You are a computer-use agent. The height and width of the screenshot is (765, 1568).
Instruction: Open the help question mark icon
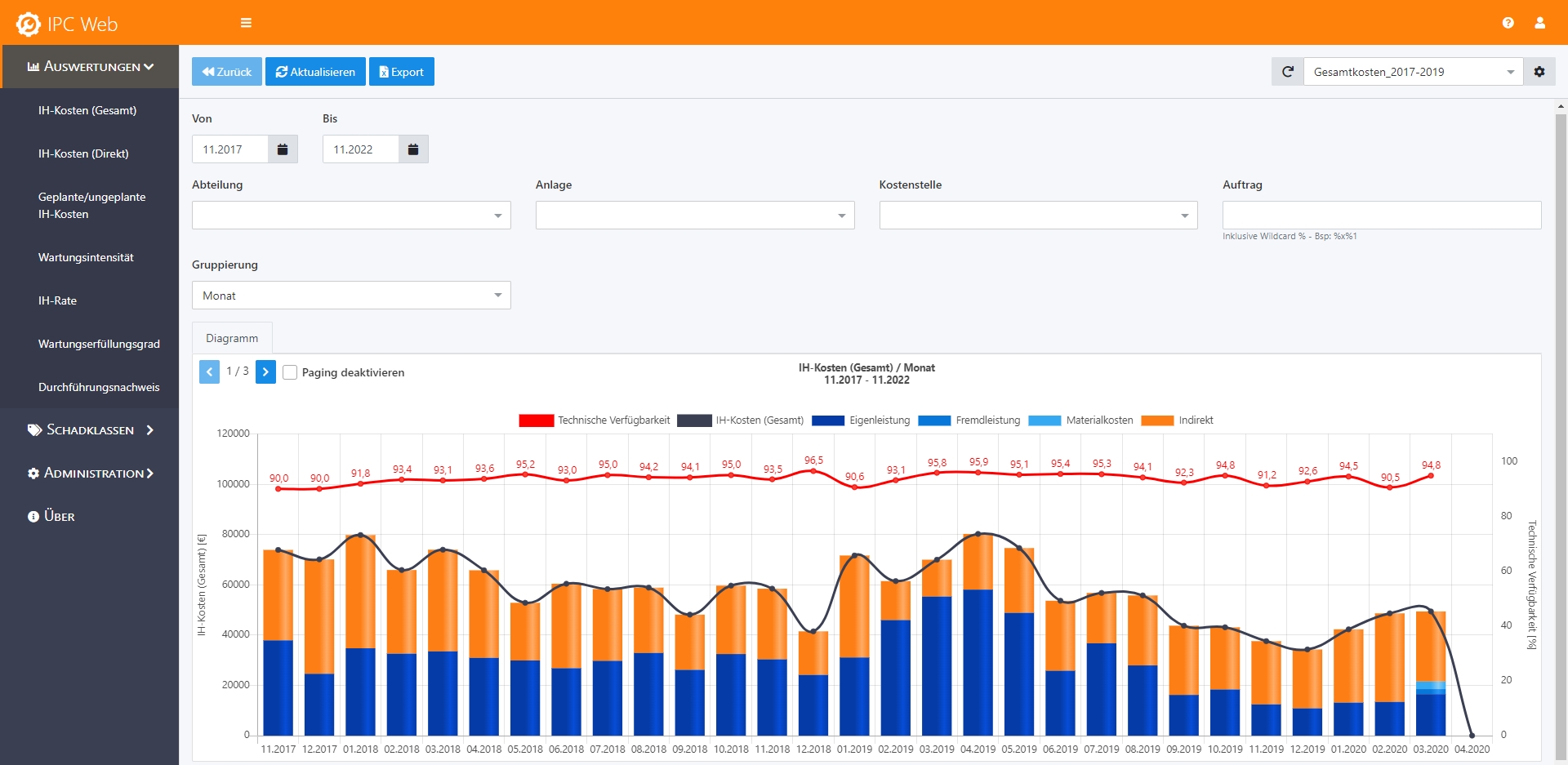(x=1508, y=23)
